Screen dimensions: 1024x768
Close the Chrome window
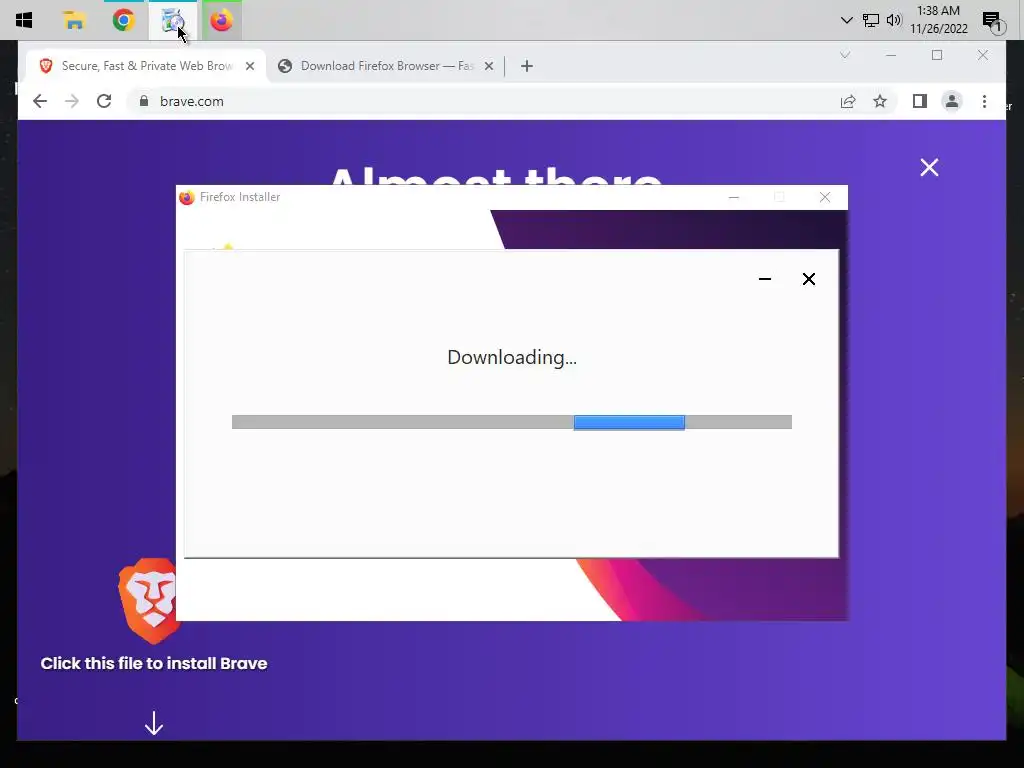983,56
